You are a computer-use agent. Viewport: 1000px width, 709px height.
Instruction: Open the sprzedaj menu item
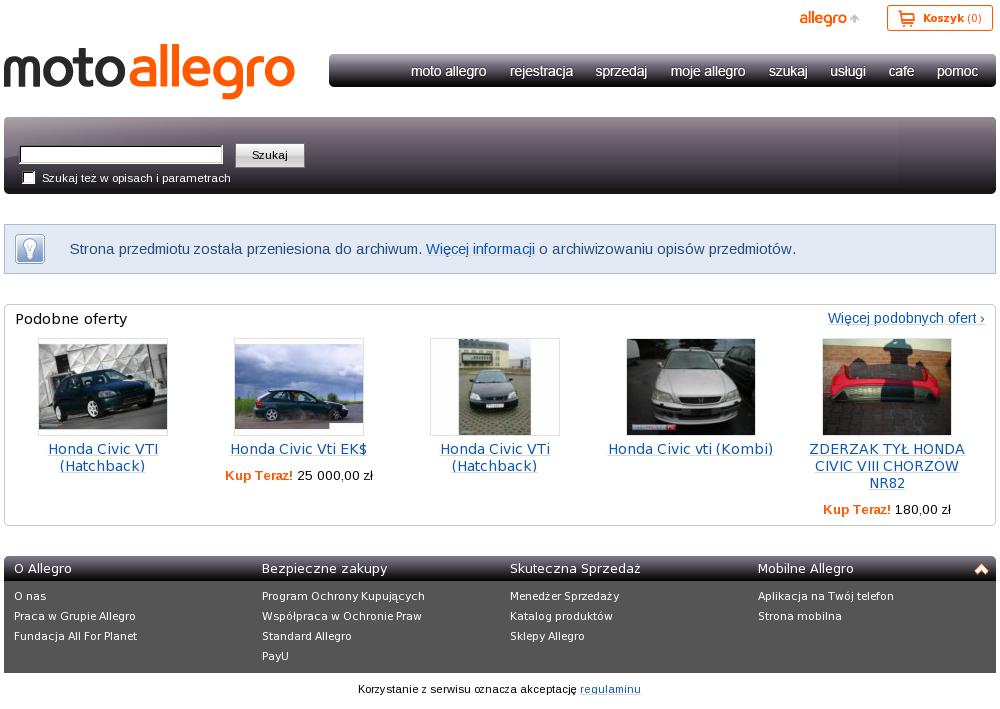coord(621,71)
